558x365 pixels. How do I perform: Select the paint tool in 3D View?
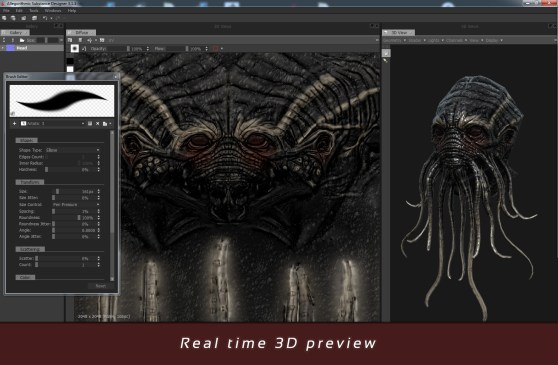click(386, 53)
